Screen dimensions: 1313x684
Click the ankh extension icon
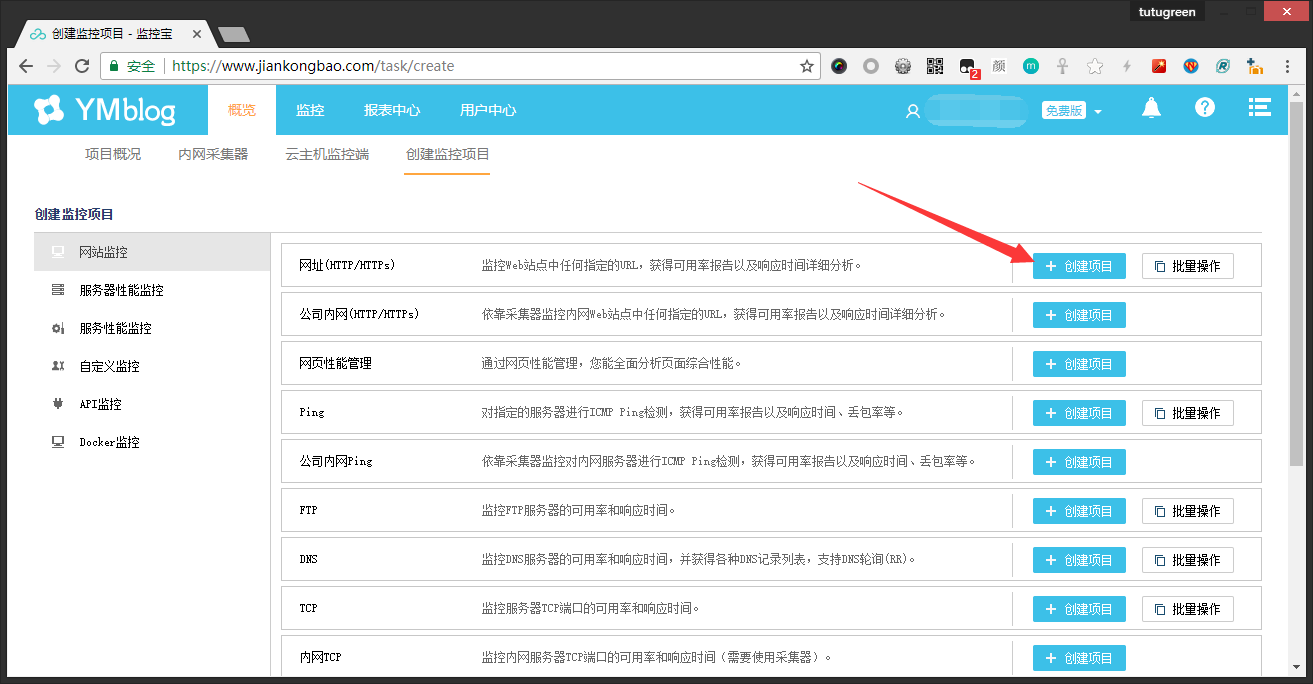[x=1063, y=66]
